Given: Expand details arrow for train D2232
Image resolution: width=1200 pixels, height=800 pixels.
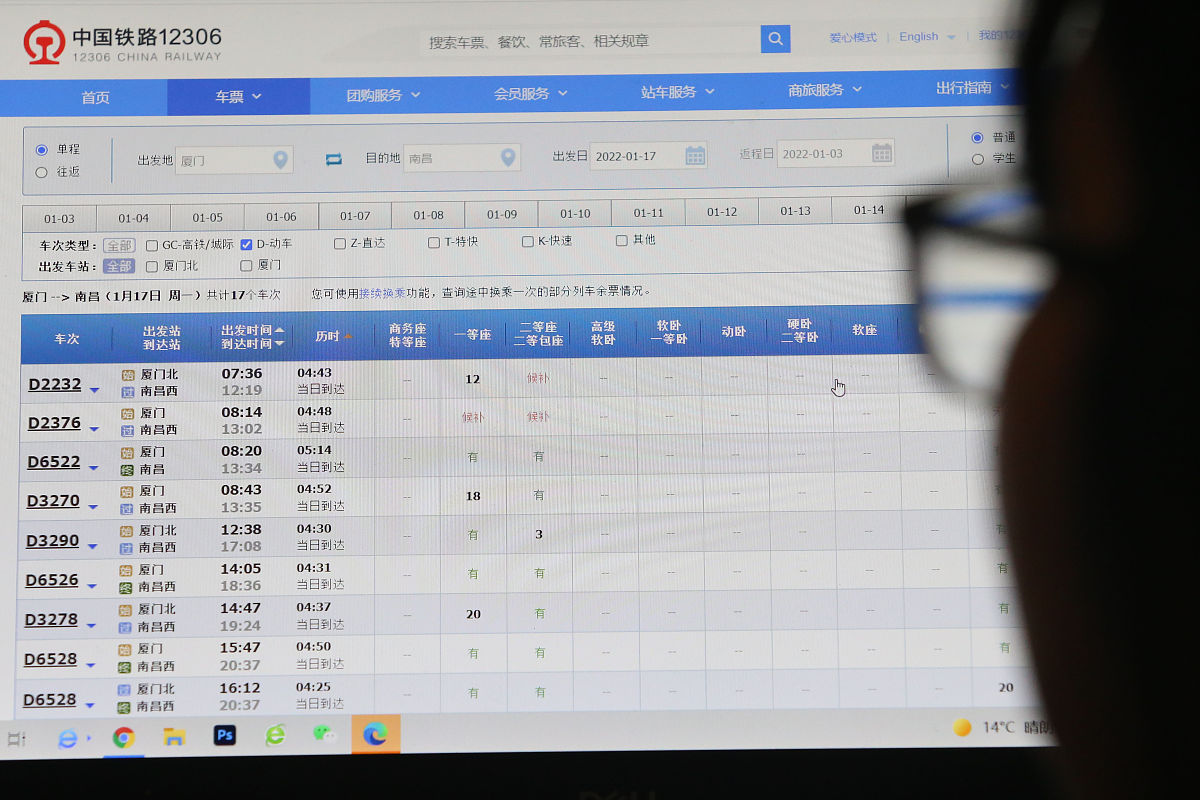Looking at the screenshot, I should pyautogui.click(x=95, y=390).
